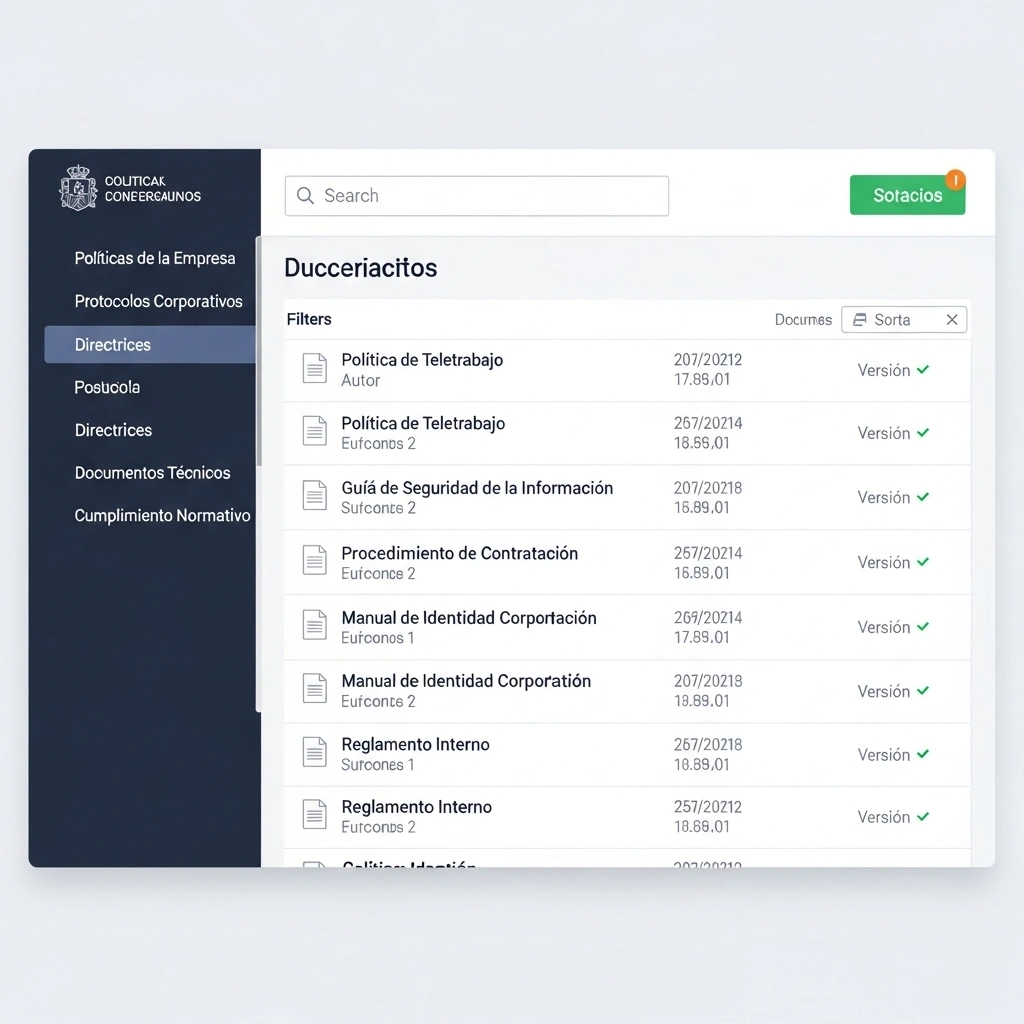1024x1024 pixels.
Task: Toggle green checkmark on Procedimiento de Contratación row
Action: tap(923, 562)
